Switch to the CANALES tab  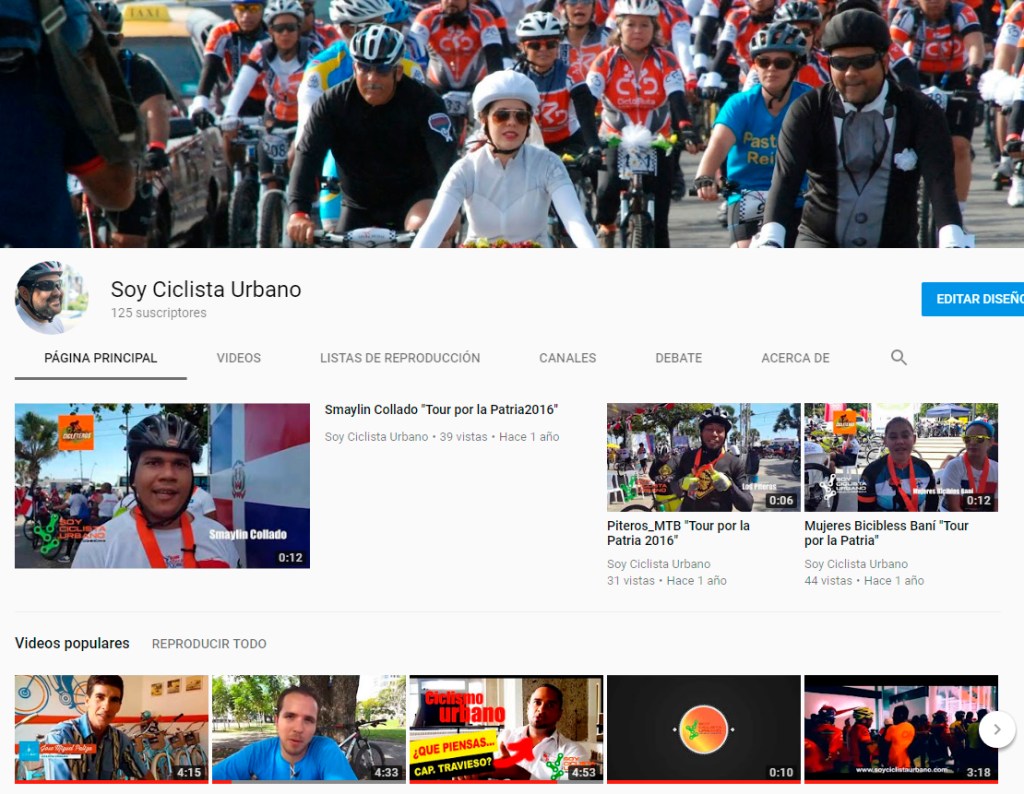(566, 357)
